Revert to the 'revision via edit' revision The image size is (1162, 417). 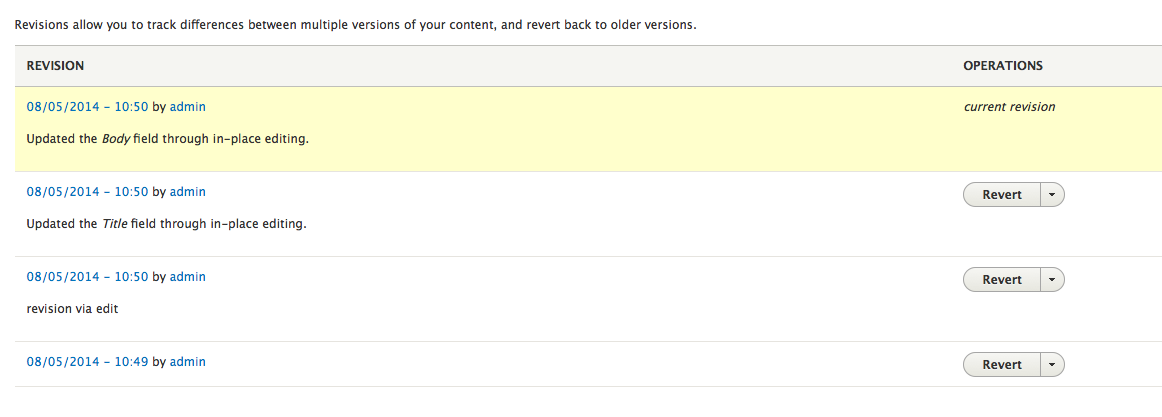pyautogui.click(x=1001, y=280)
